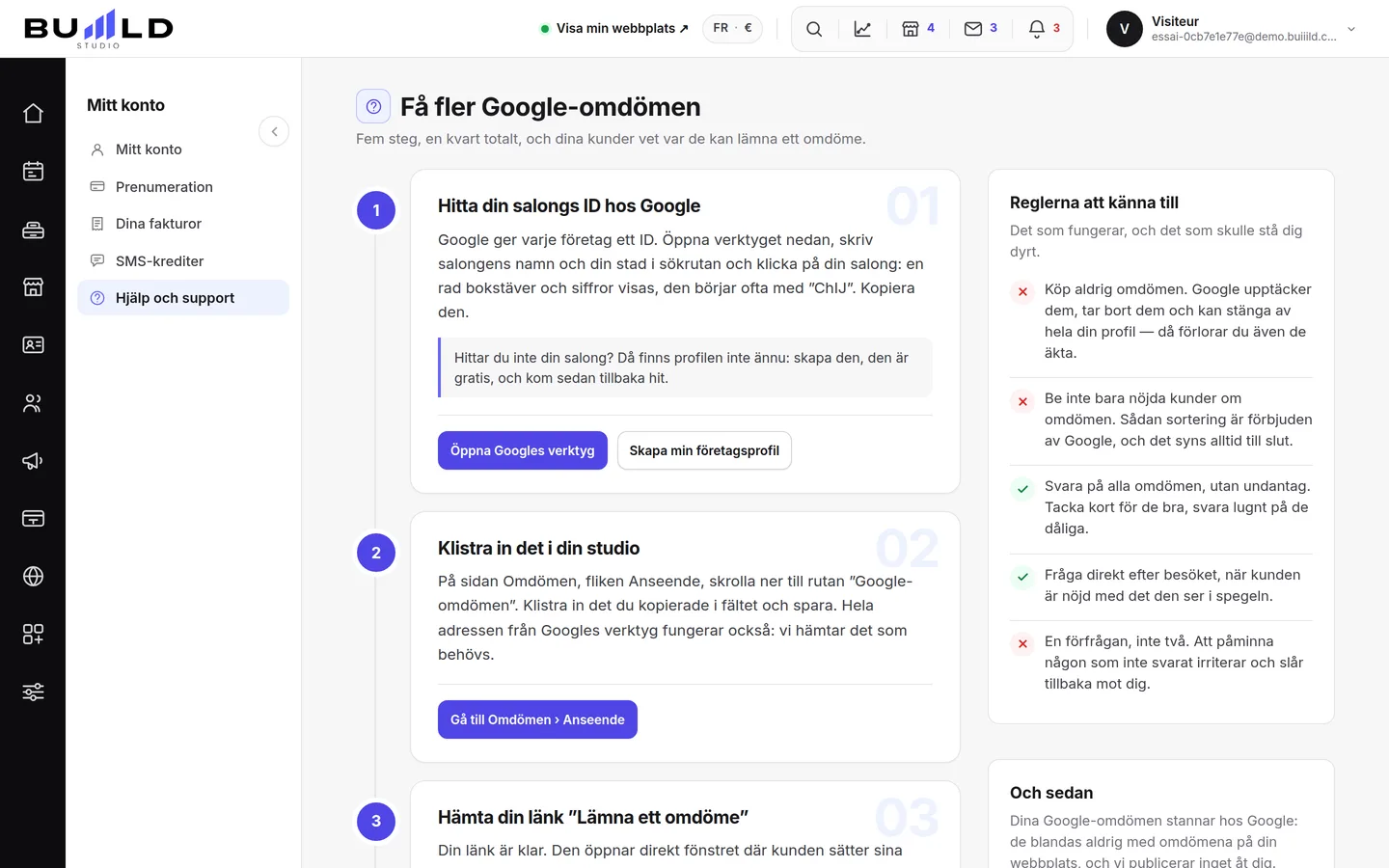
Task: Open the shop icon with badge 4
Action: (918, 29)
